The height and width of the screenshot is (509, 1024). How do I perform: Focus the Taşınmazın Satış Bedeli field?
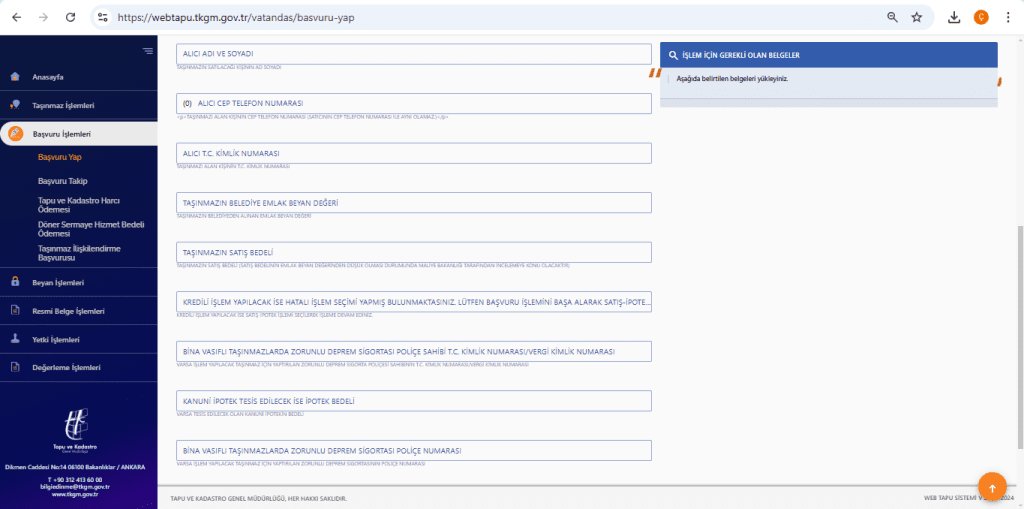414,252
